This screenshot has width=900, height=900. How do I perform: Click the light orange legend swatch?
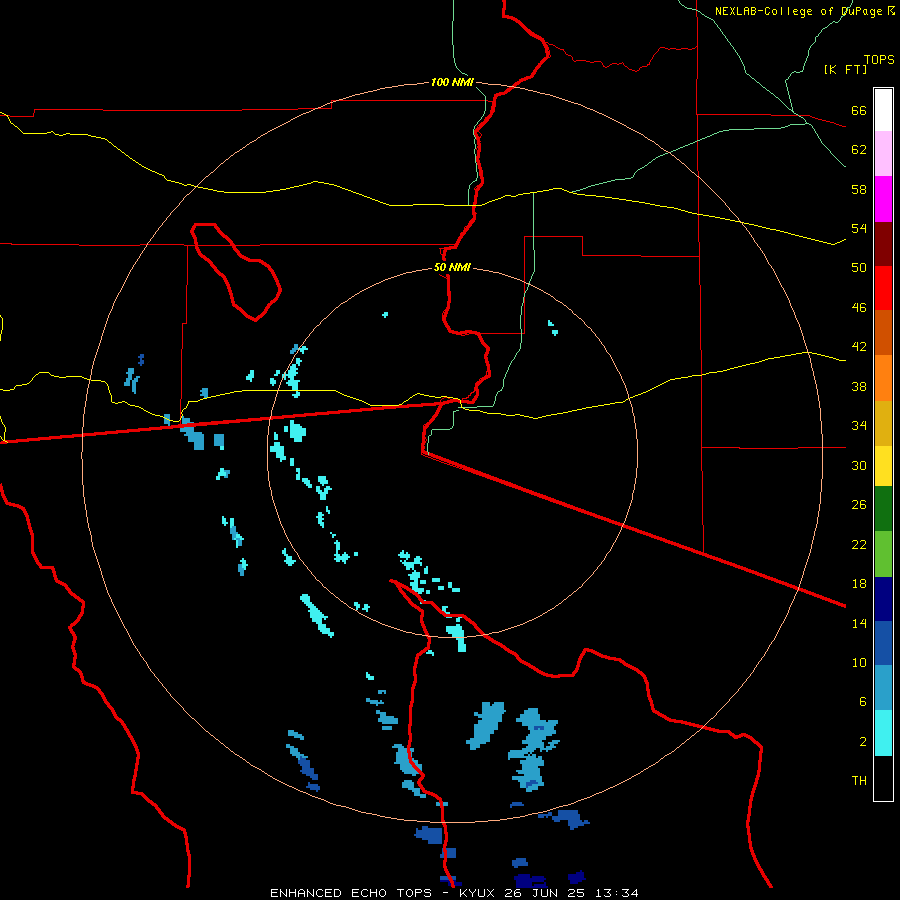point(883,378)
